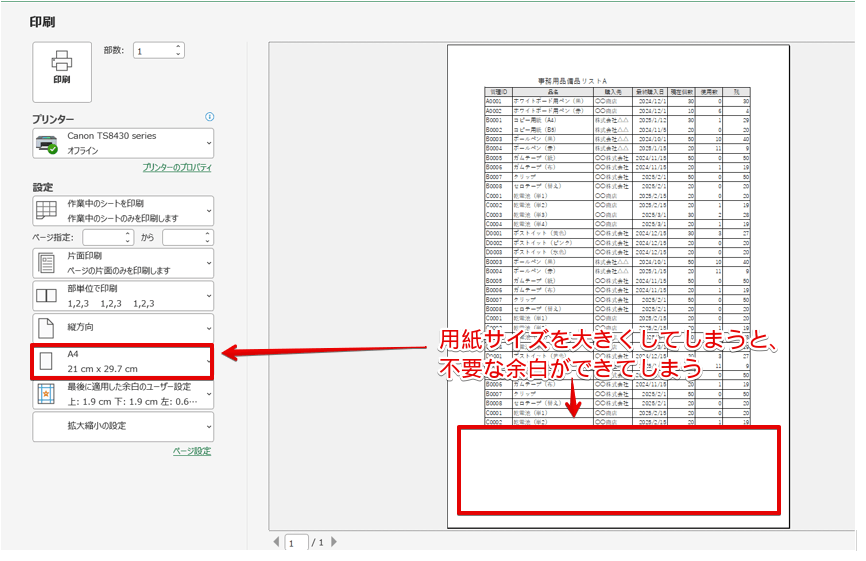Click the margins icon for 余白のユーザー設定
866x561 pixels.
(x=46, y=393)
